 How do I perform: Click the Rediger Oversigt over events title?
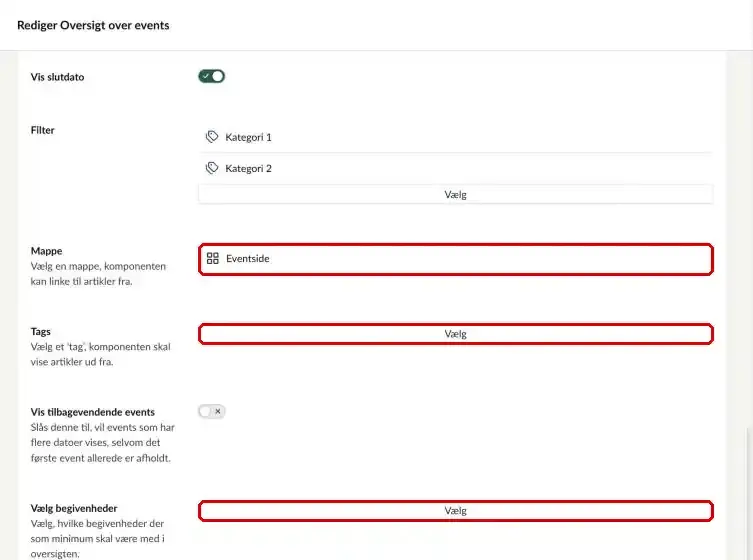coord(93,25)
